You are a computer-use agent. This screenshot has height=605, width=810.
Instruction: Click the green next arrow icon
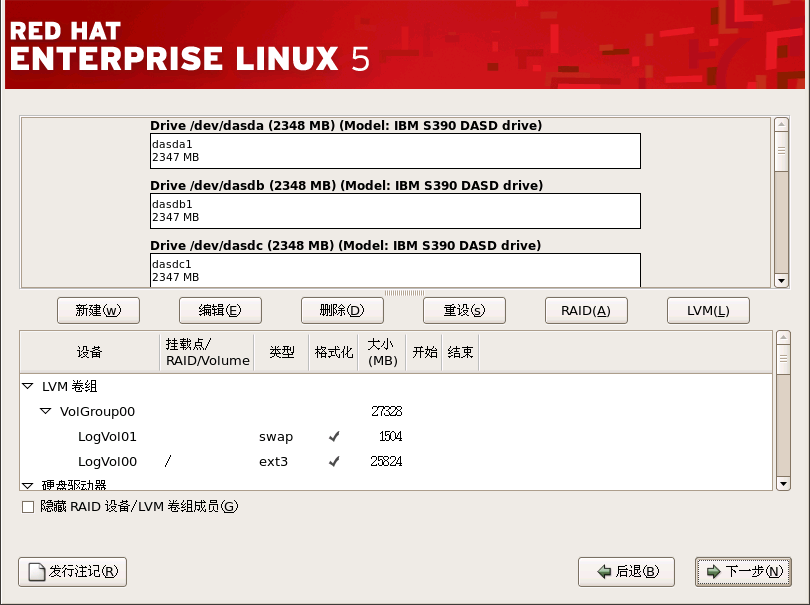713,571
